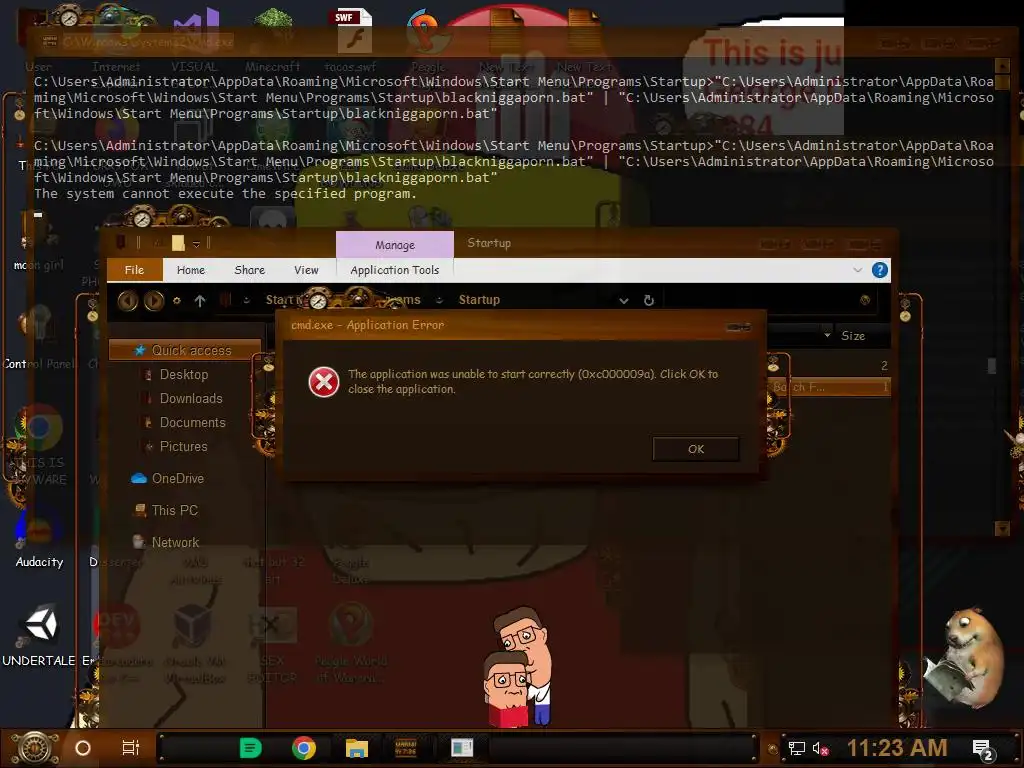Open Documents in navigation pane
The height and width of the screenshot is (768, 1024).
(192, 423)
